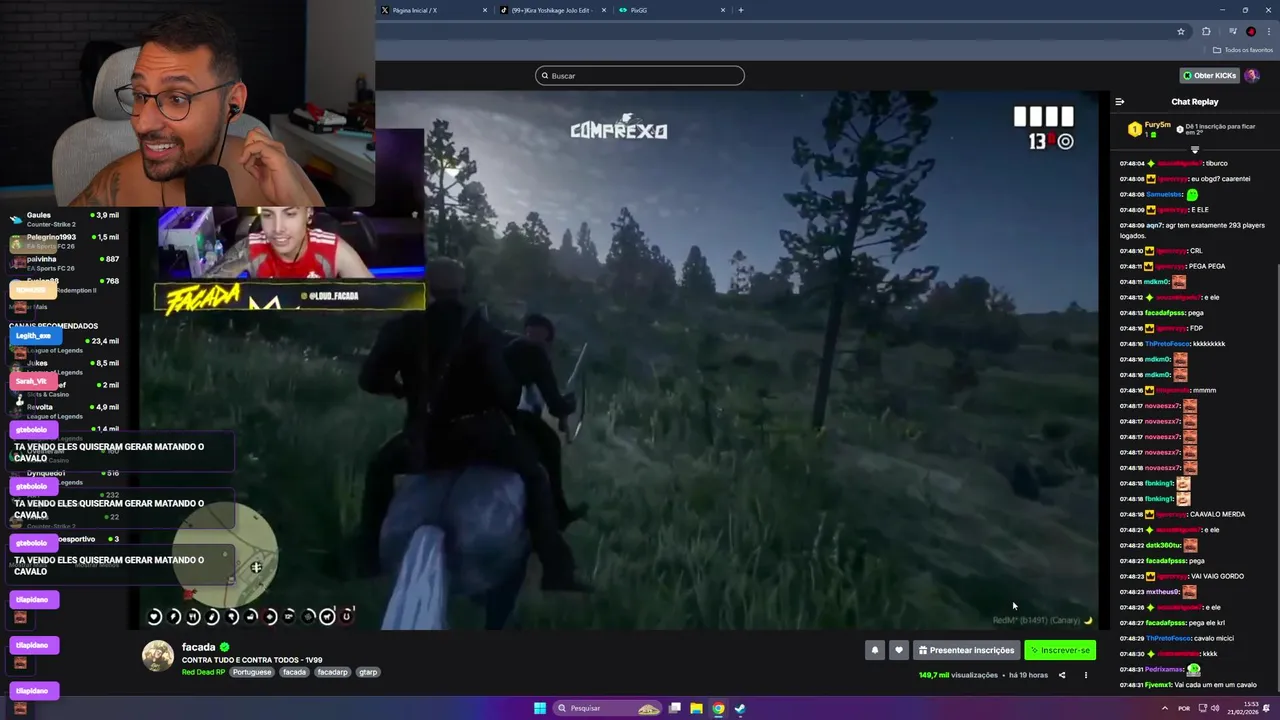
Task: Open Task View in the taskbar
Action: point(675,708)
